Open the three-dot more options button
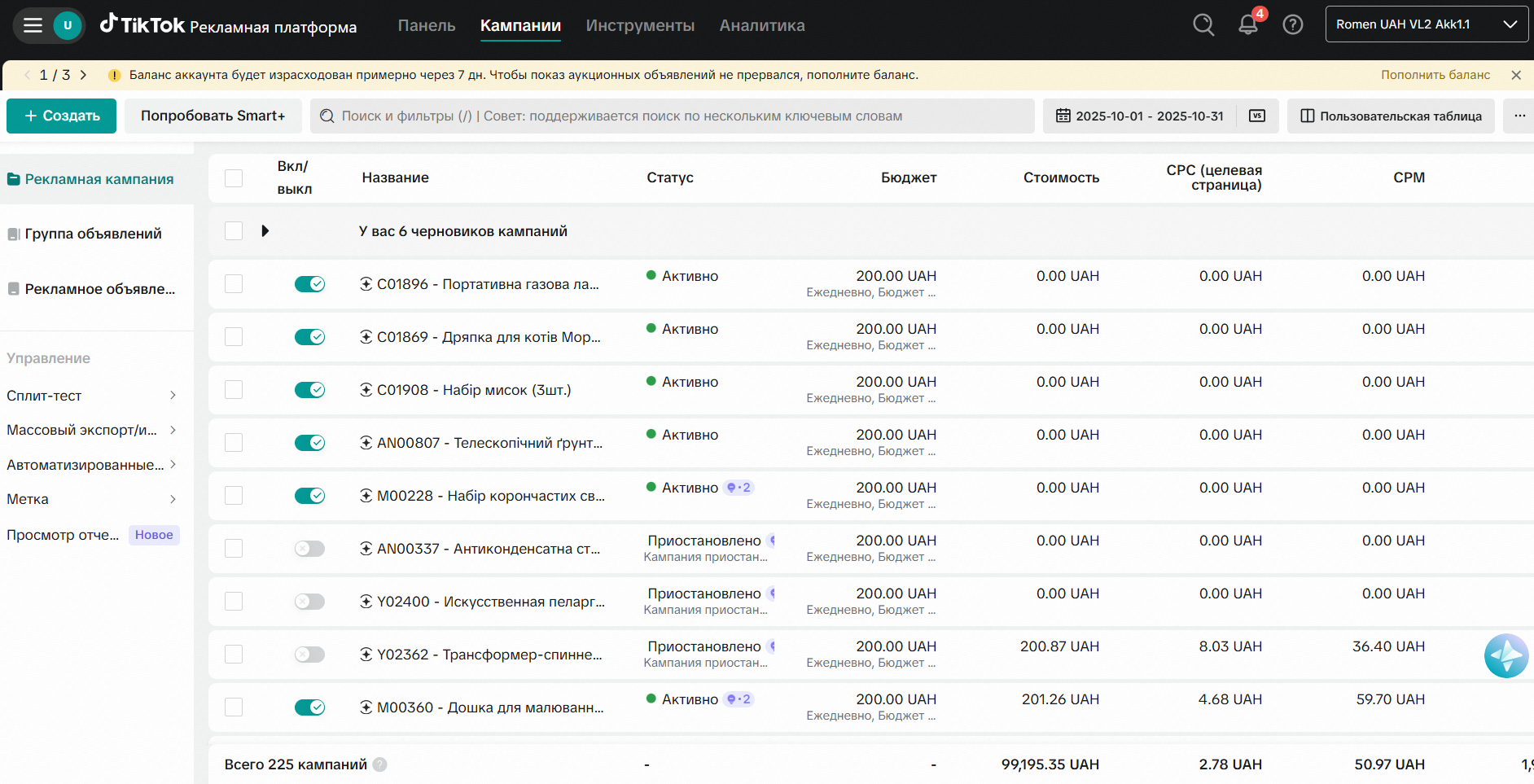This screenshot has width=1534, height=784. tap(1519, 116)
